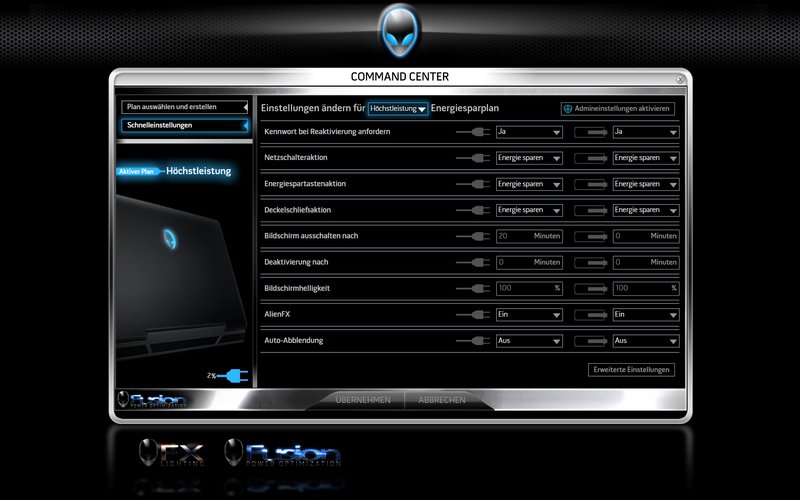Click battery icon in Bildschirmhelligkeit row
This screenshot has width=800, height=500.
tap(591, 289)
